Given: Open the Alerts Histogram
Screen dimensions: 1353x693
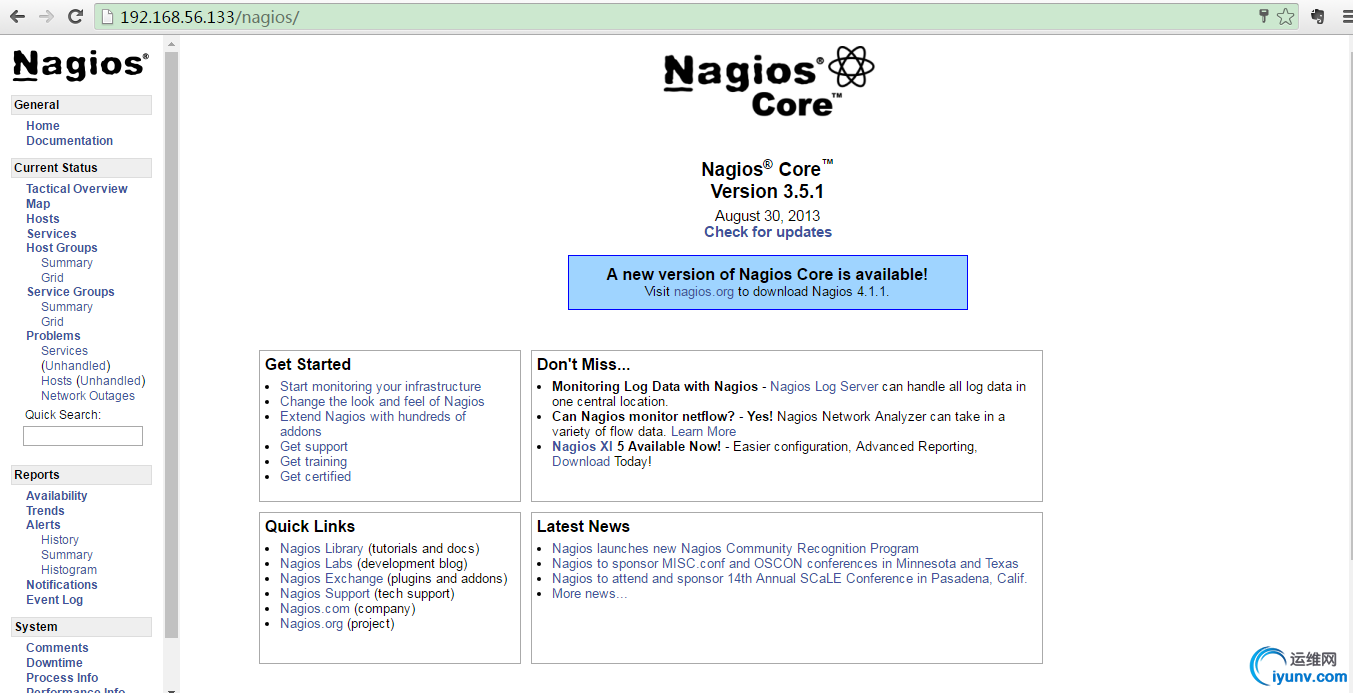Looking at the screenshot, I should (x=69, y=570).
